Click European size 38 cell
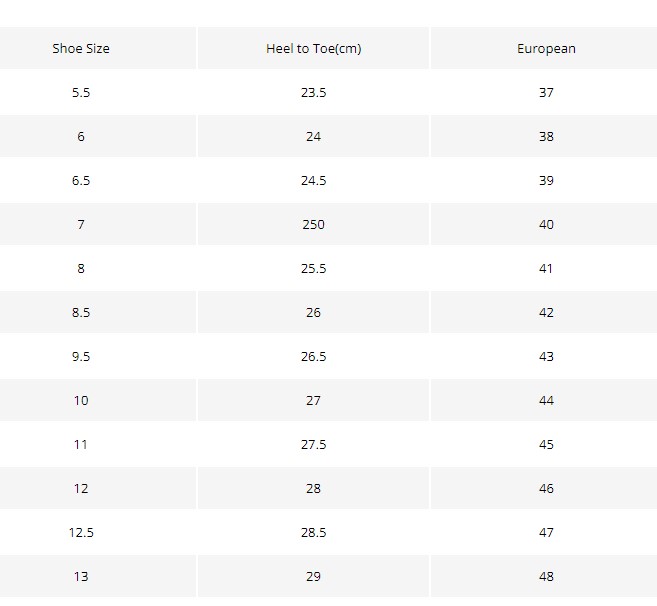This screenshot has width=657, height=606. (x=546, y=137)
